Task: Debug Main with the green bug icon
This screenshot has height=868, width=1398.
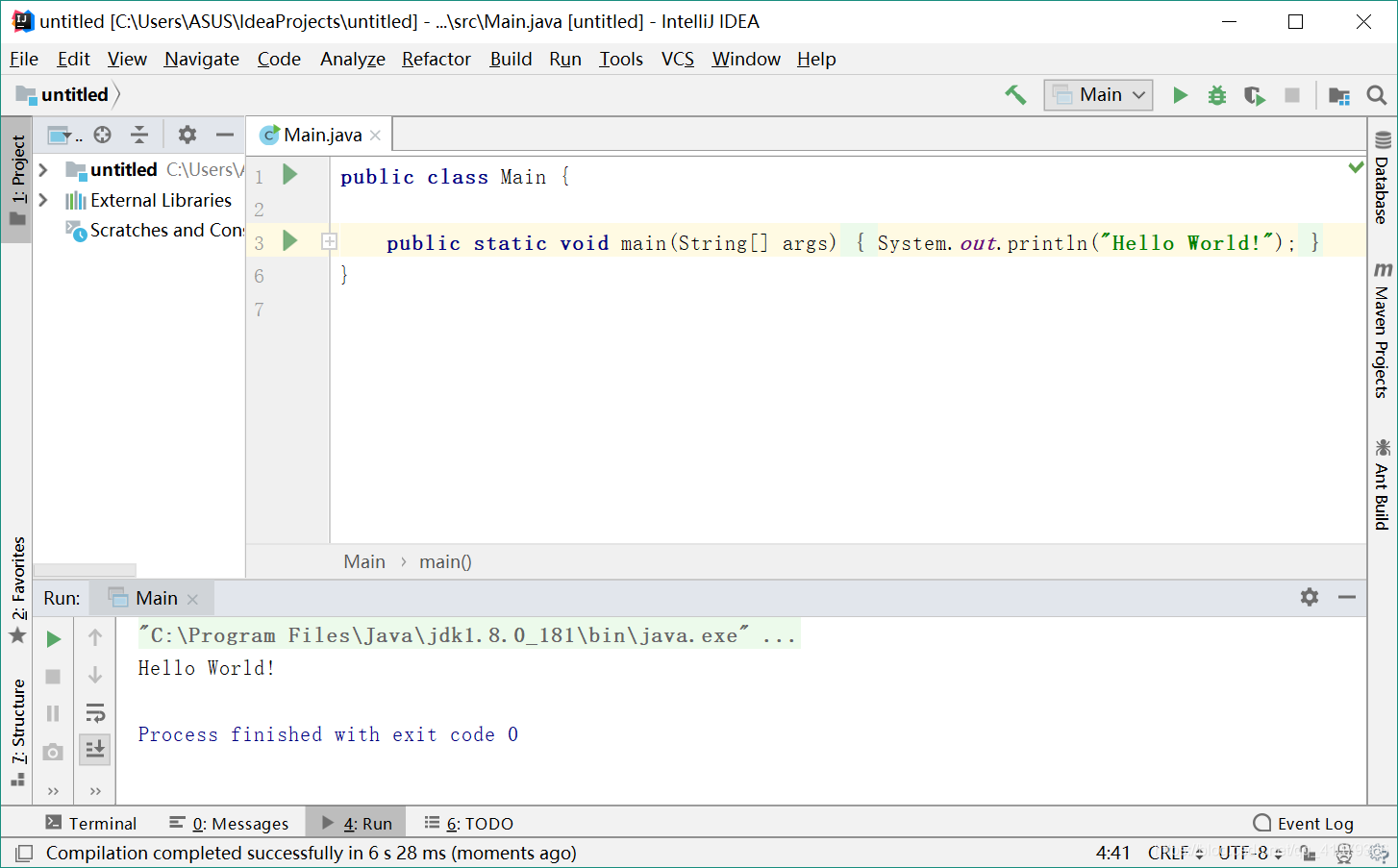Action: click(1217, 95)
